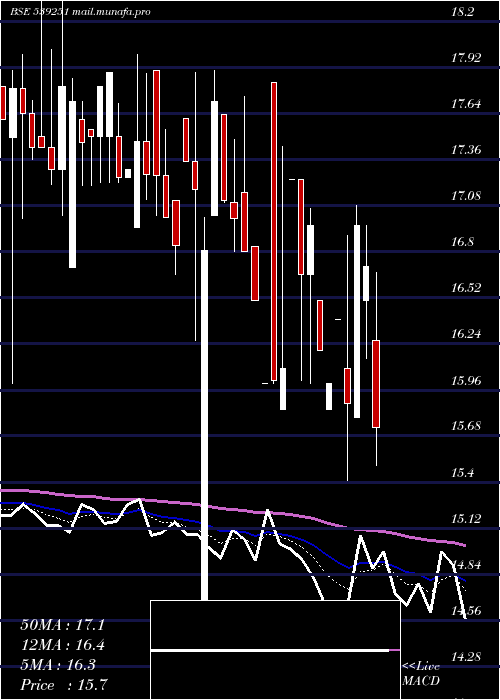The width and height of the screenshot is (500, 700).
Task: Click the 15.4 price axis label
Action: [x=462, y=472]
